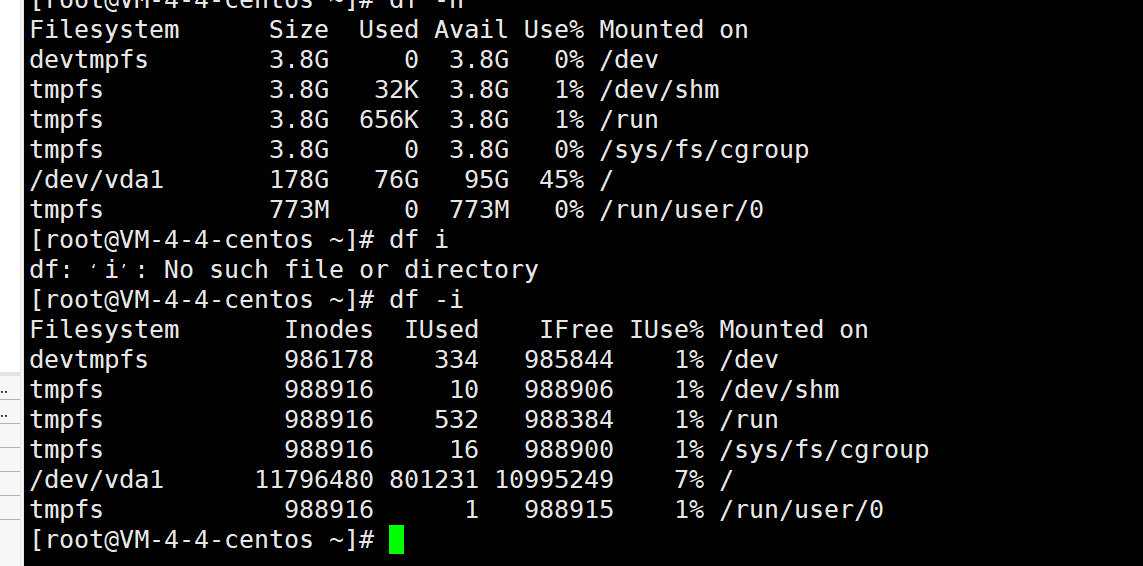Select the "95G" available value
The image size is (1143, 566).
point(486,179)
